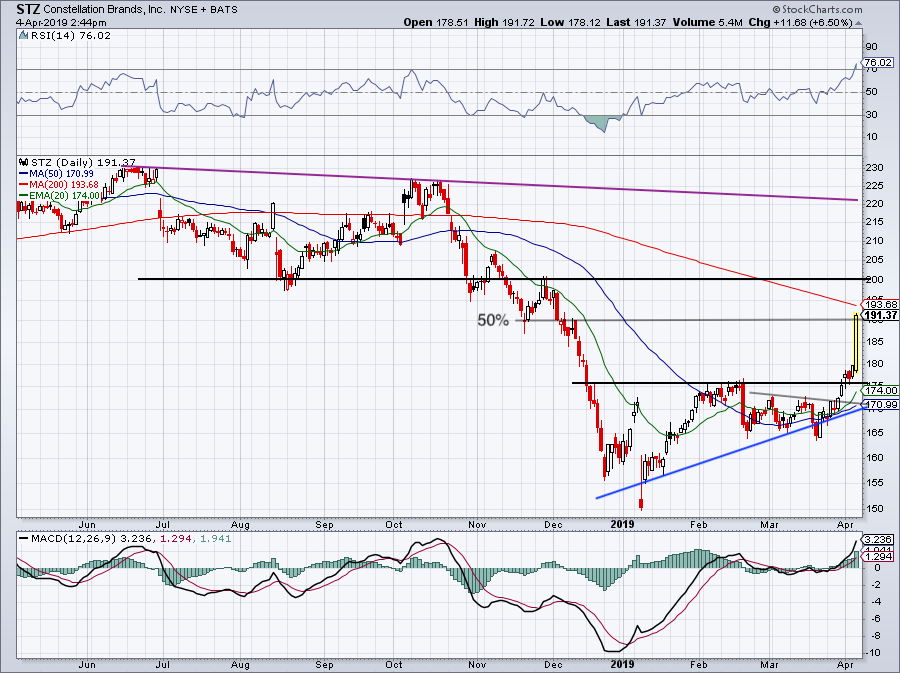Screen dimensions: 900x673
Task: Click the STZ ticker symbol in header
Action: coord(28,9)
